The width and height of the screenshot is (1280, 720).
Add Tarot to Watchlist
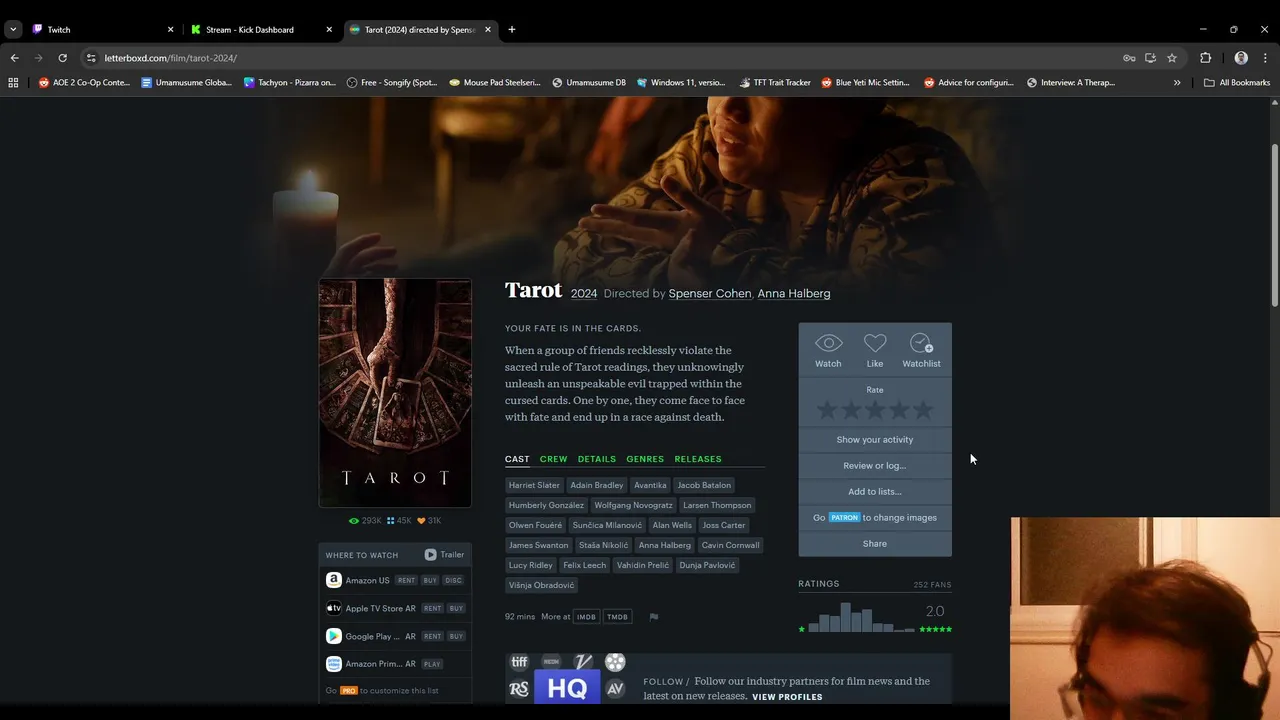click(x=921, y=350)
